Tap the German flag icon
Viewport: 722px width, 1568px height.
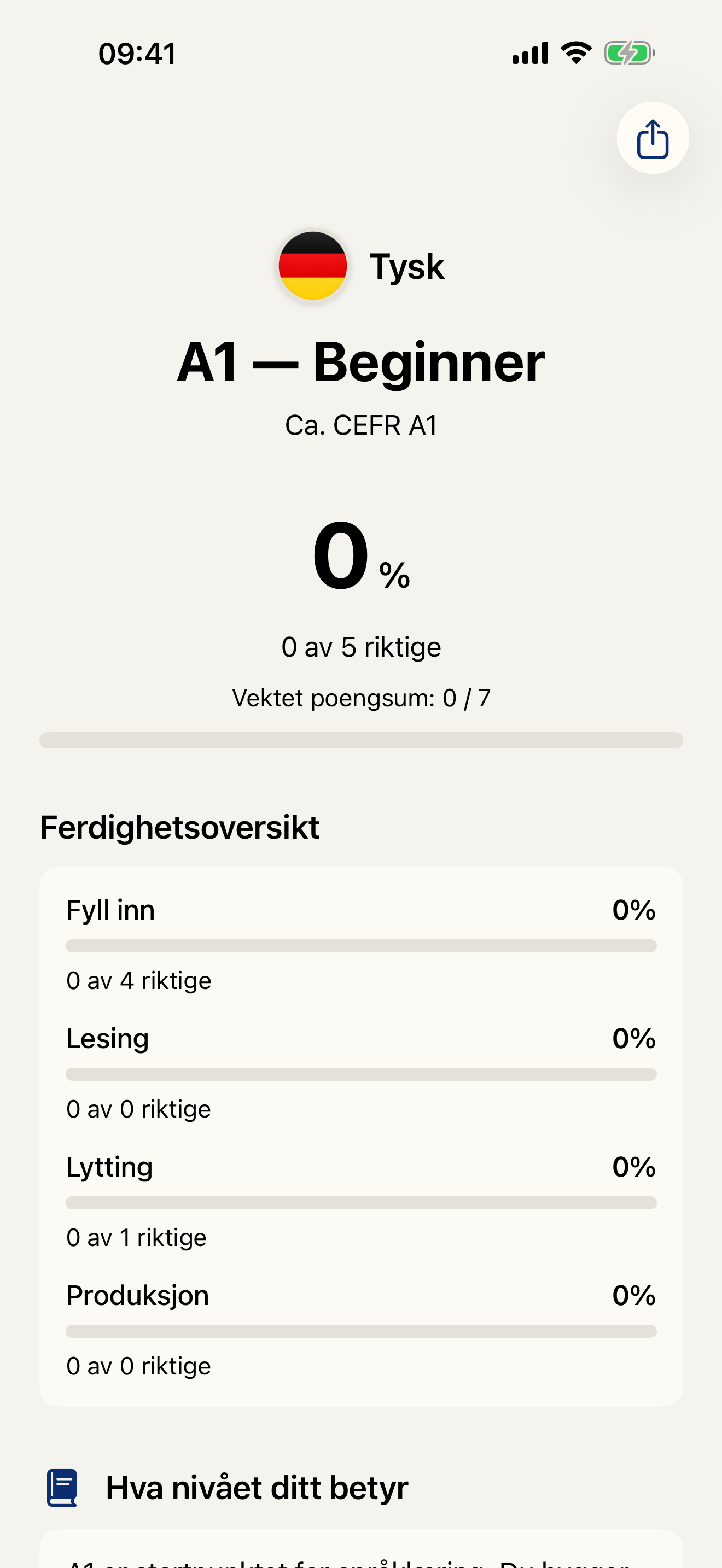[313, 265]
